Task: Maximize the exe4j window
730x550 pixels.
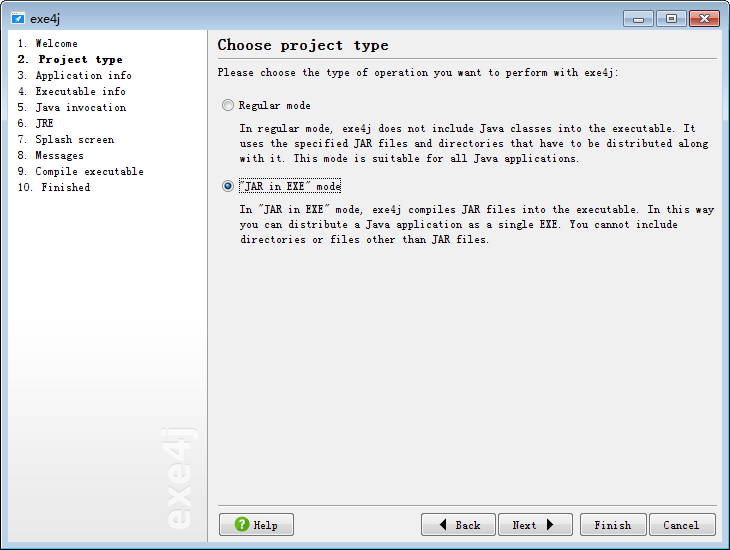Action: tap(670, 18)
